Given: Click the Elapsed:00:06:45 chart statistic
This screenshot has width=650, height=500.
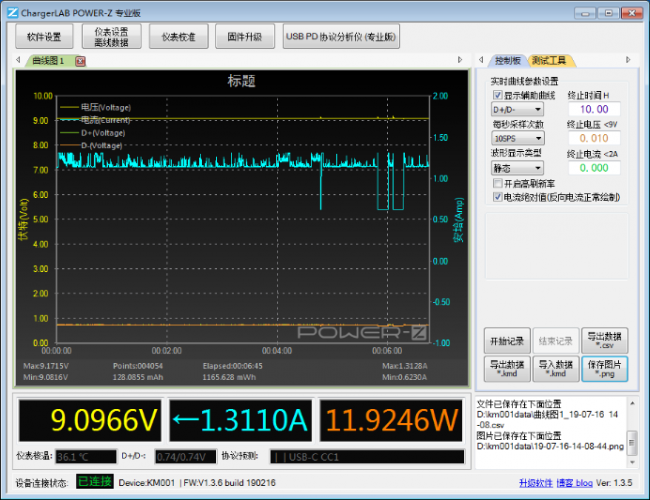Looking at the screenshot, I should 233,366.
